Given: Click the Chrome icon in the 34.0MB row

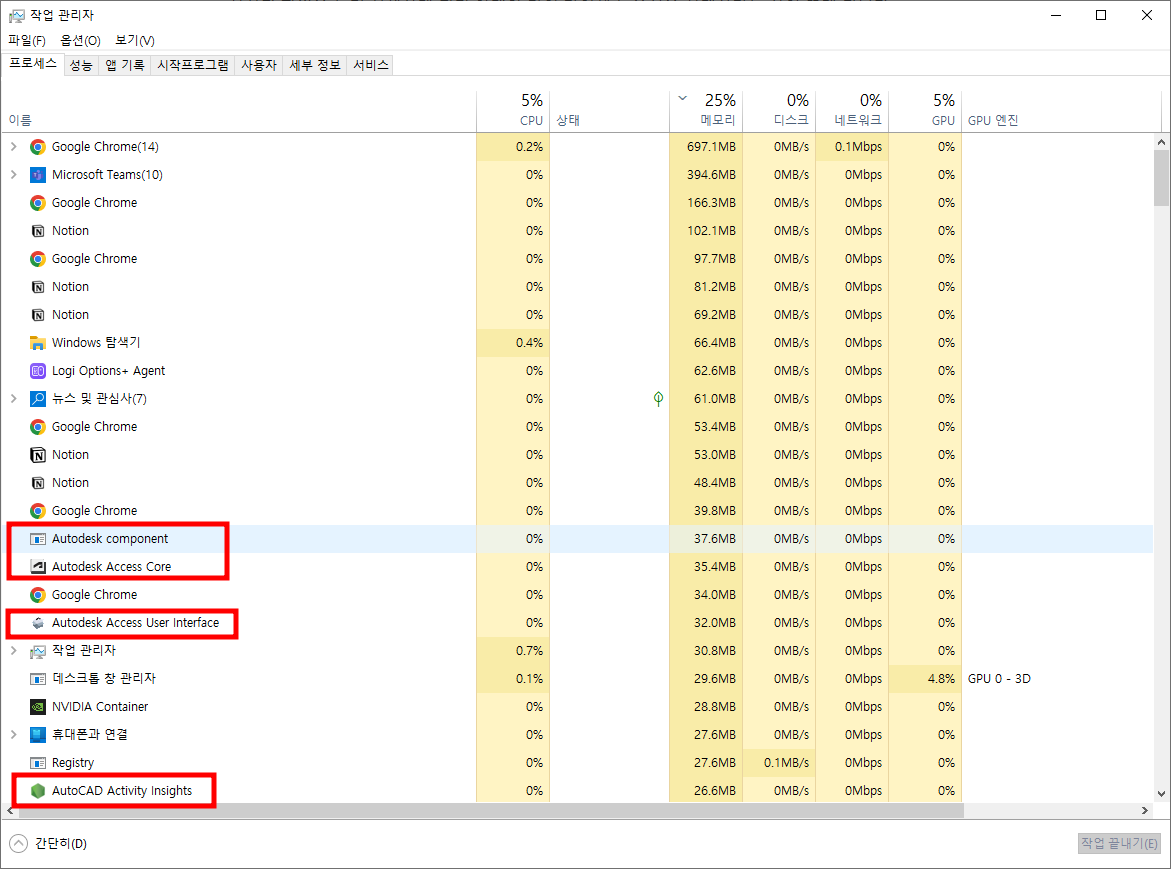Looking at the screenshot, I should [37, 595].
